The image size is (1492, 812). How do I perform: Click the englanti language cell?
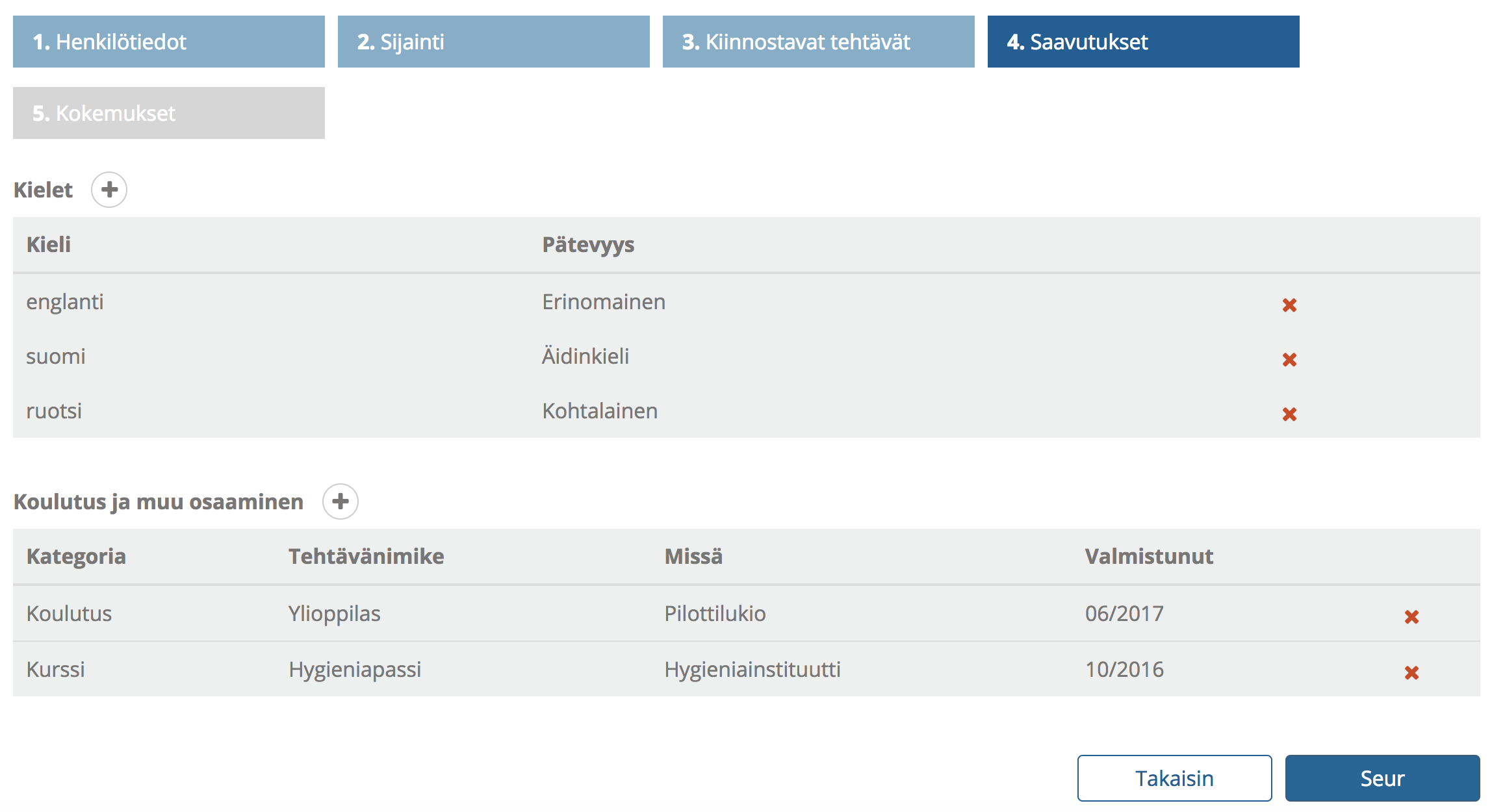65,302
